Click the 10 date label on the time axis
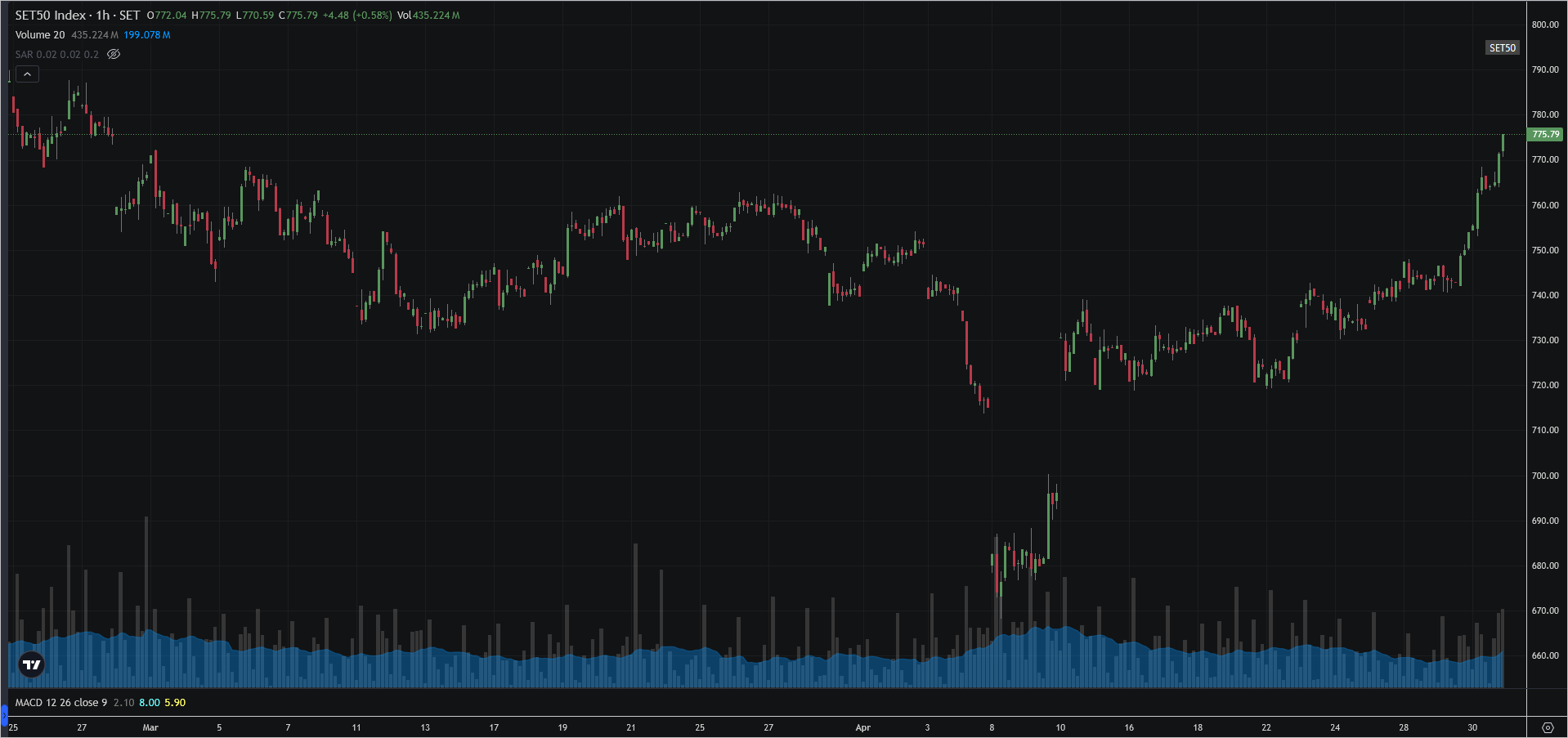 [x=1060, y=727]
